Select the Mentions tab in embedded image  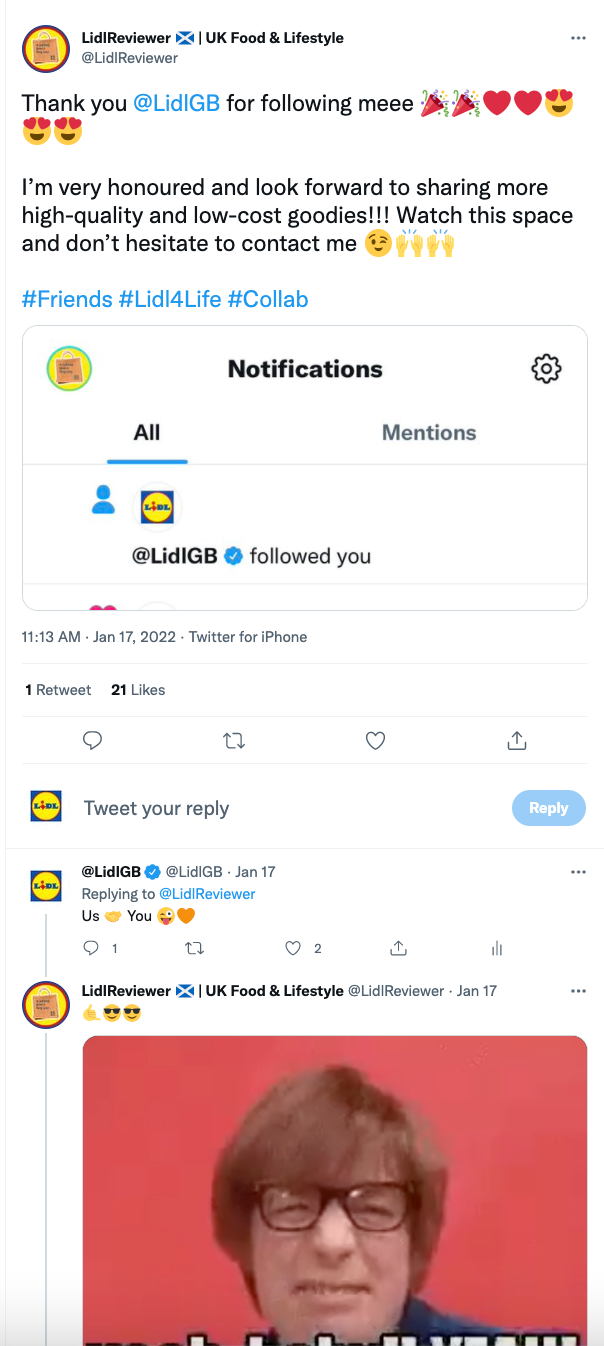[429, 433]
